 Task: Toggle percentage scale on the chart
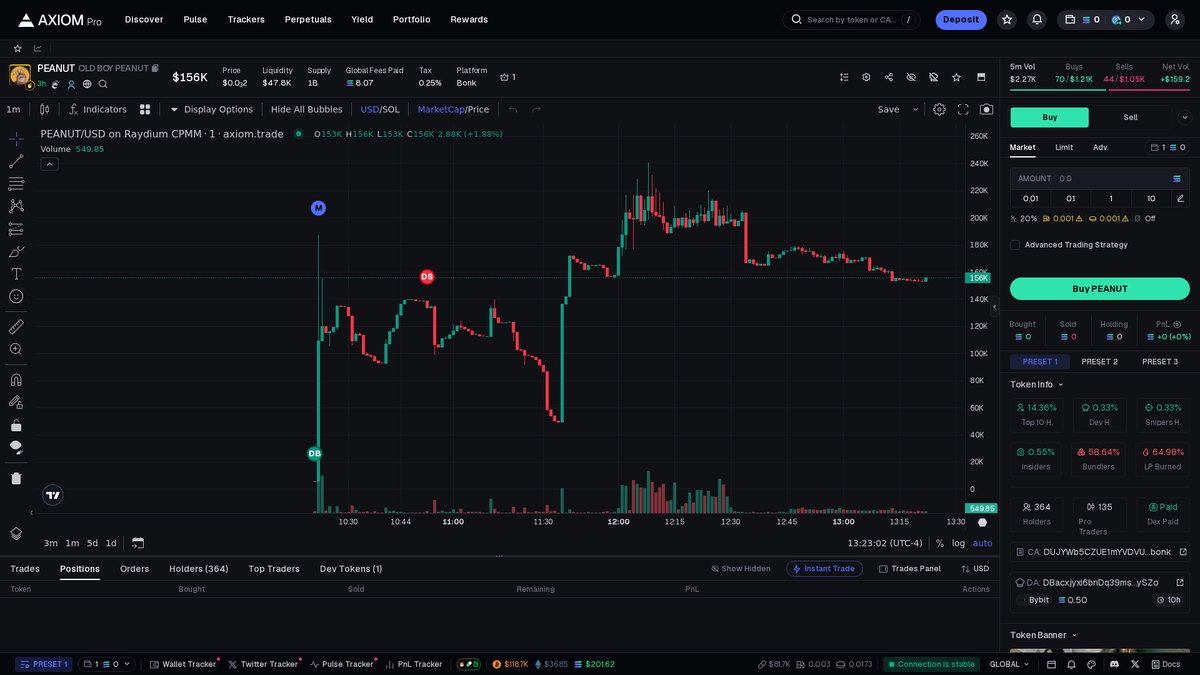(939, 543)
